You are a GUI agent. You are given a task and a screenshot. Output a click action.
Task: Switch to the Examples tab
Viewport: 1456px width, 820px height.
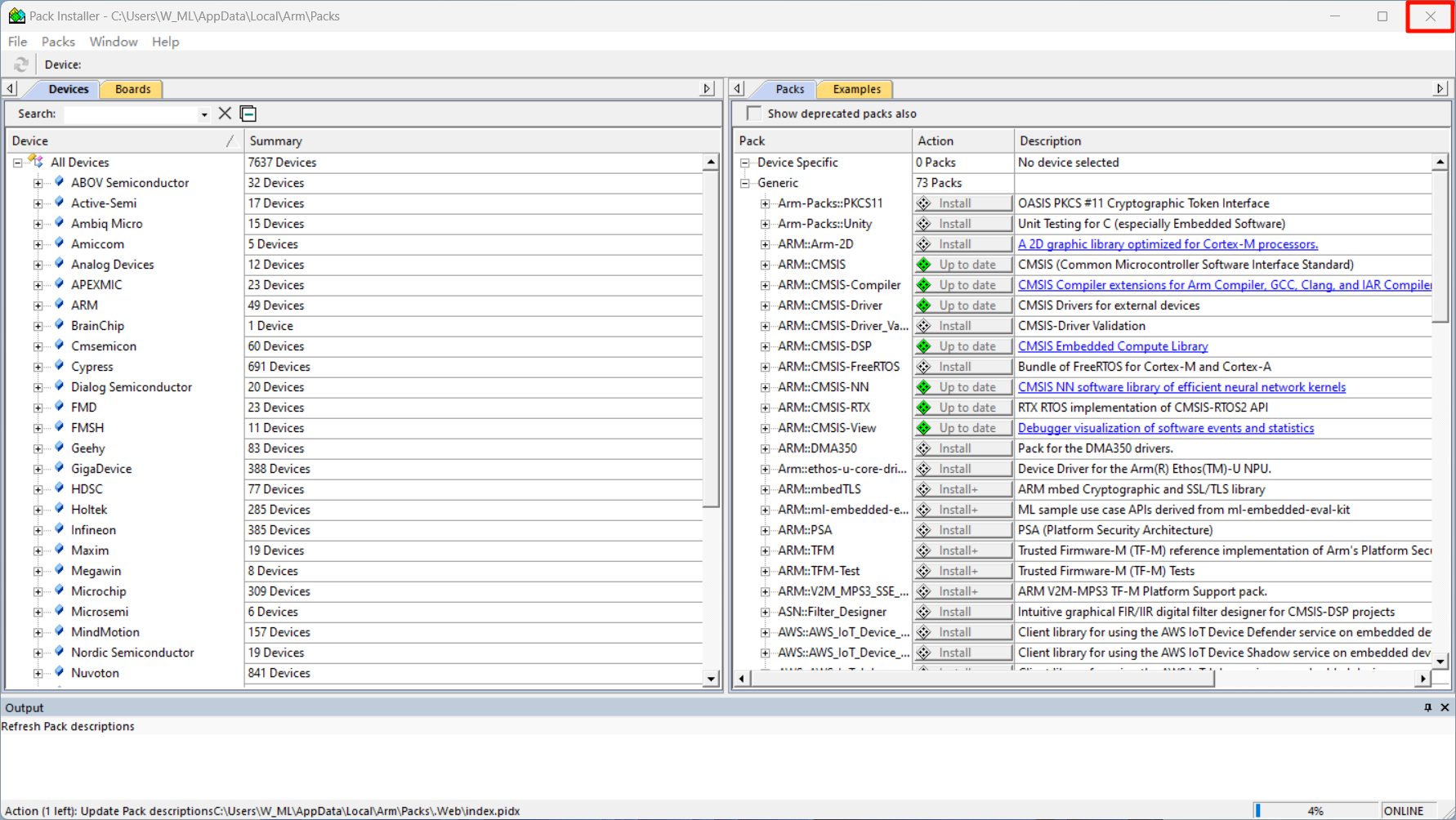pos(856,89)
